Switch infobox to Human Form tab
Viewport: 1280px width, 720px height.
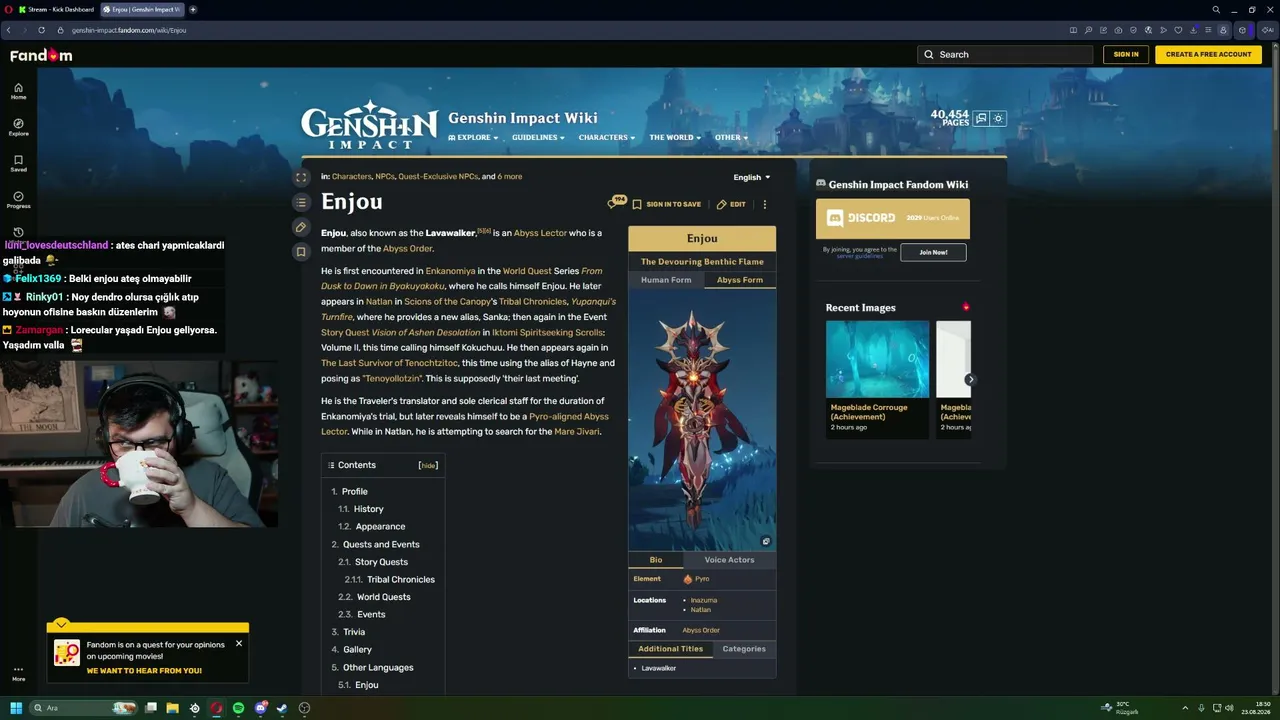click(x=666, y=280)
